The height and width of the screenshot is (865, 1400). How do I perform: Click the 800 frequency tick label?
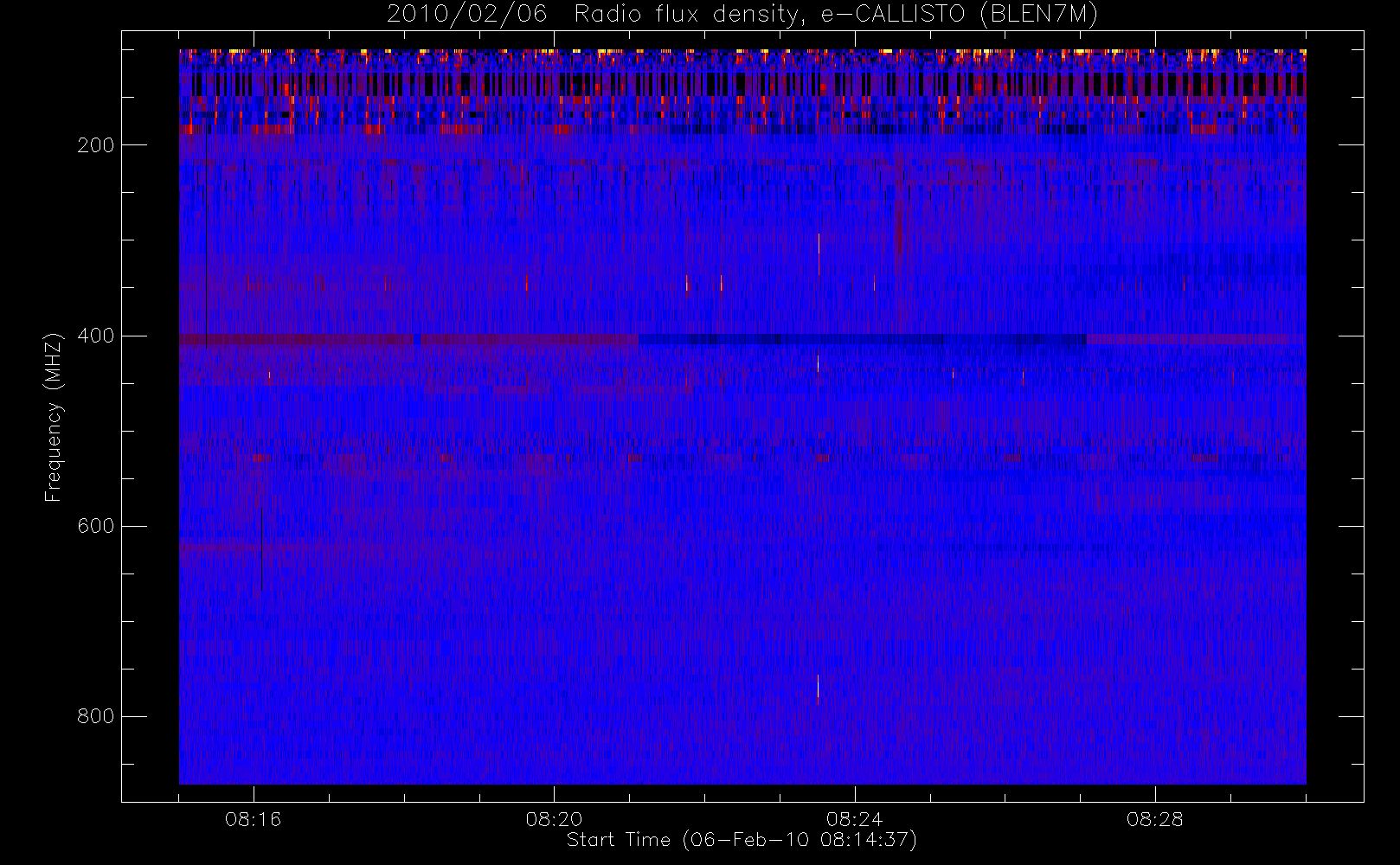(95, 716)
